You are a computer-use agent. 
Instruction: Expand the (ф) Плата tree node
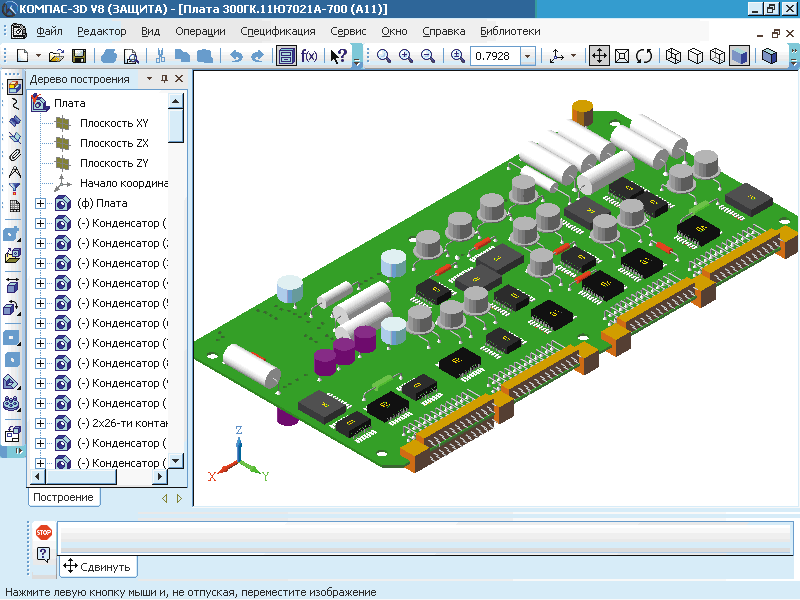pos(40,204)
